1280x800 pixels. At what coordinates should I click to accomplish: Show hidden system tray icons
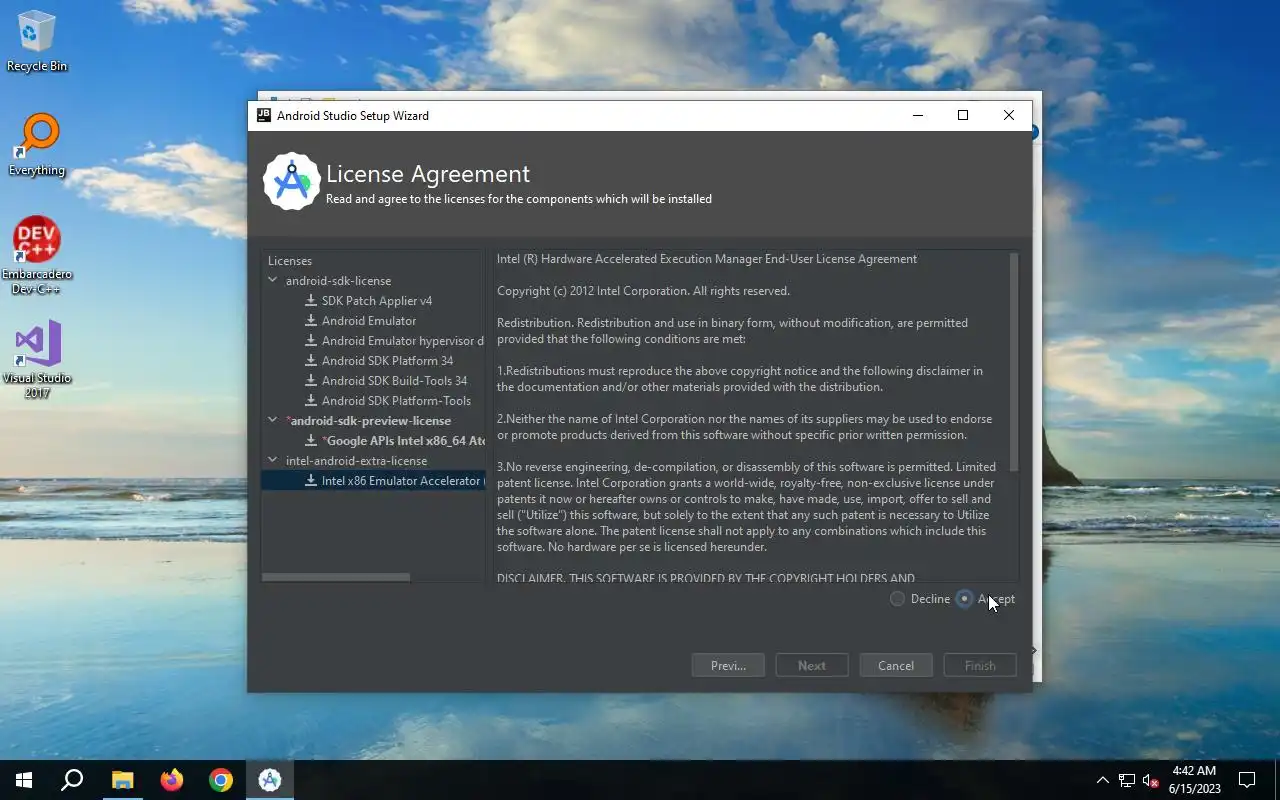(x=1103, y=780)
